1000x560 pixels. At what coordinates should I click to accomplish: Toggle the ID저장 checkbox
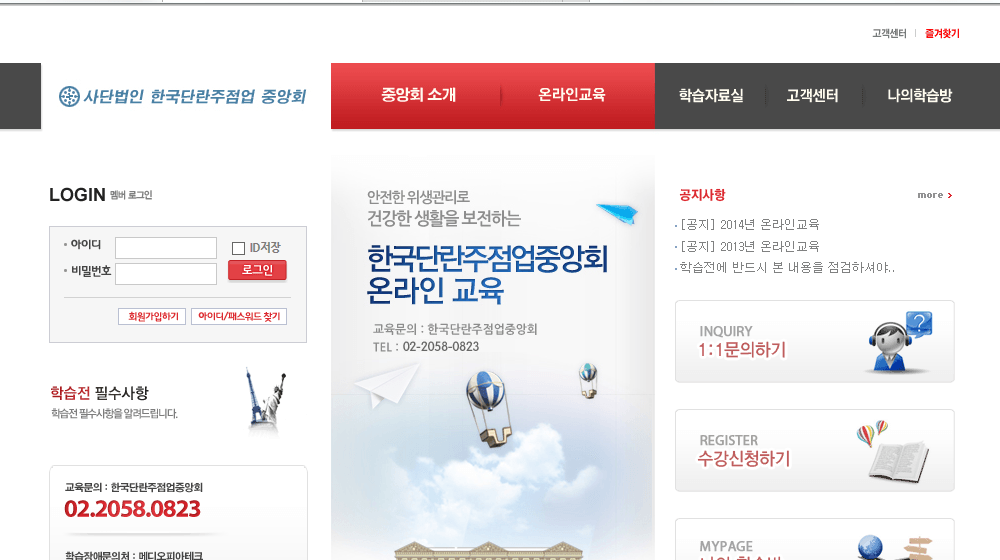[239, 248]
